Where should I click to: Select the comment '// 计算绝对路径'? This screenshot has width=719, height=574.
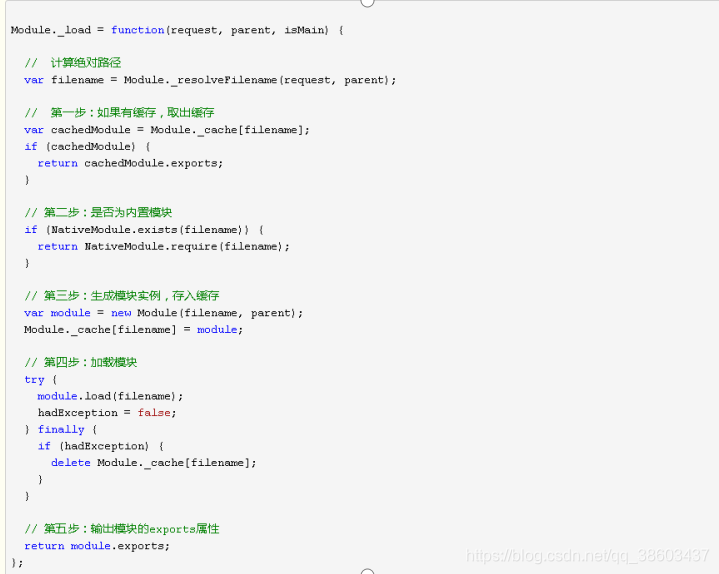72,63
